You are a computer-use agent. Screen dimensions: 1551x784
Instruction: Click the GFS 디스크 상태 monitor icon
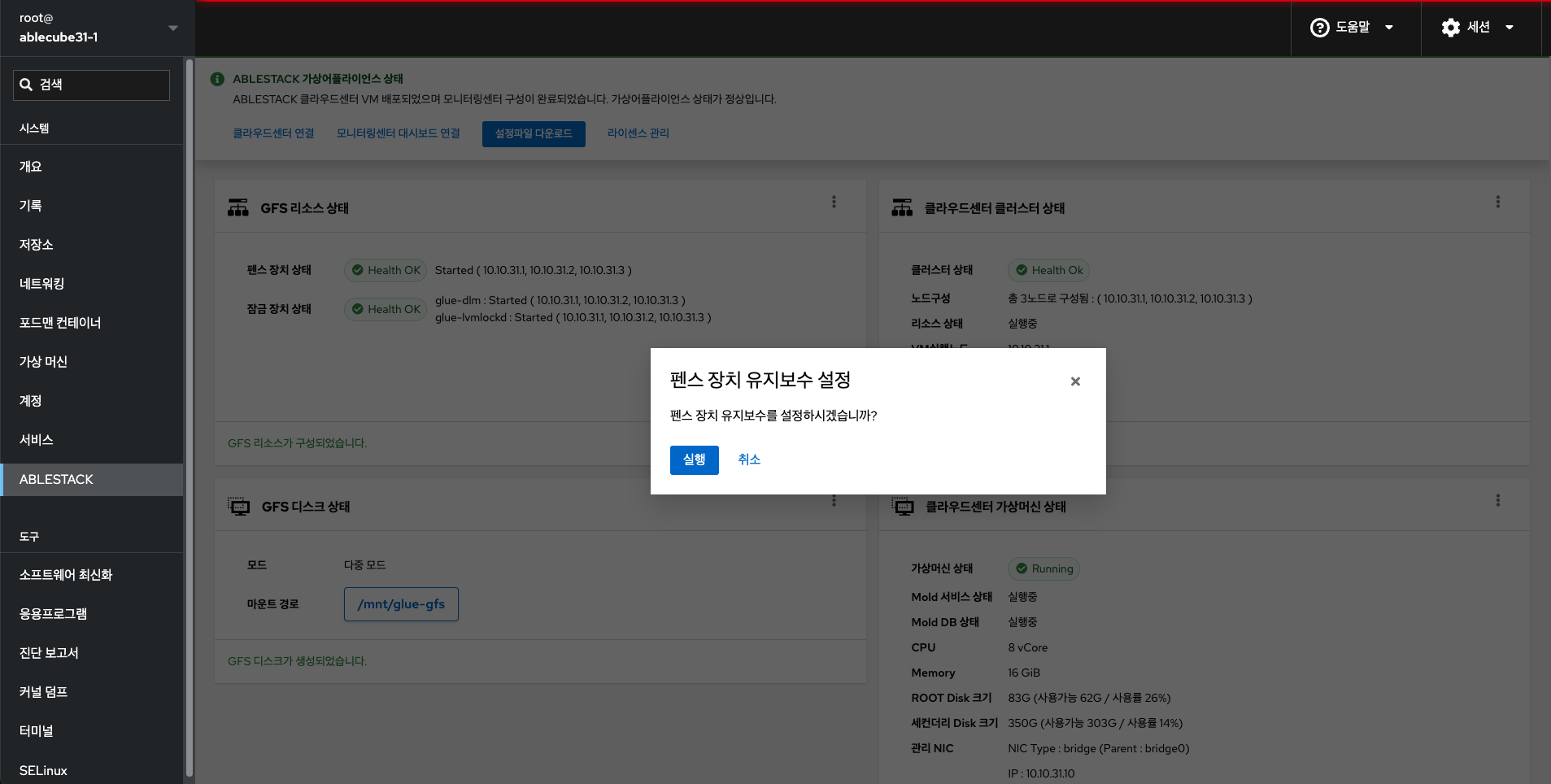coord(239,507)
